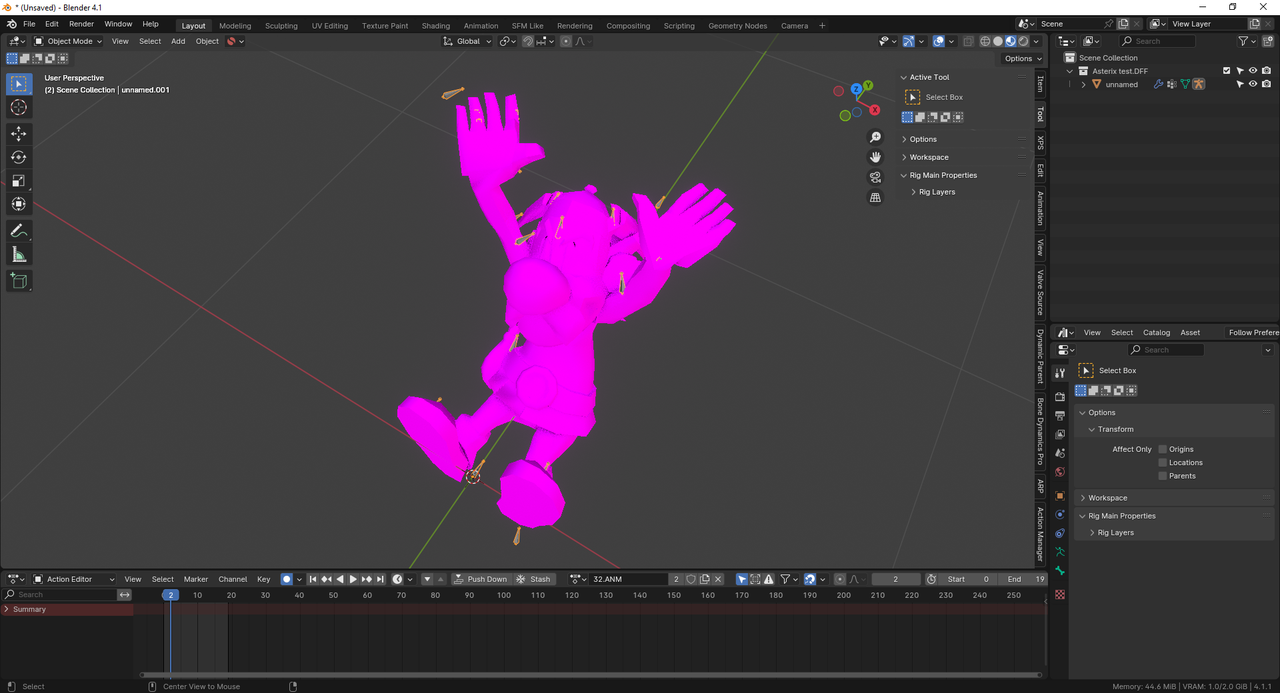Select solid viewport shading

pos(998,41)
